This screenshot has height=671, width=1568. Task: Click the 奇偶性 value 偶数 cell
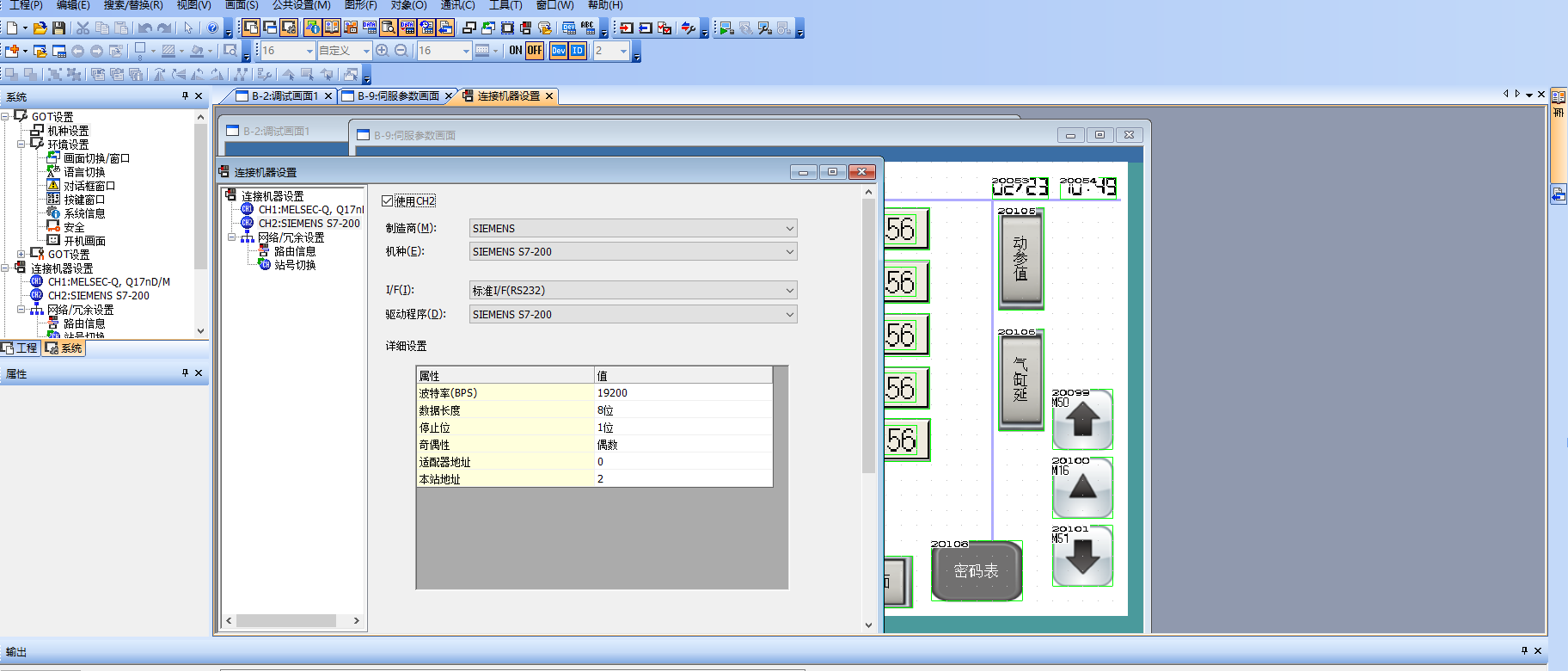[683, 444]
